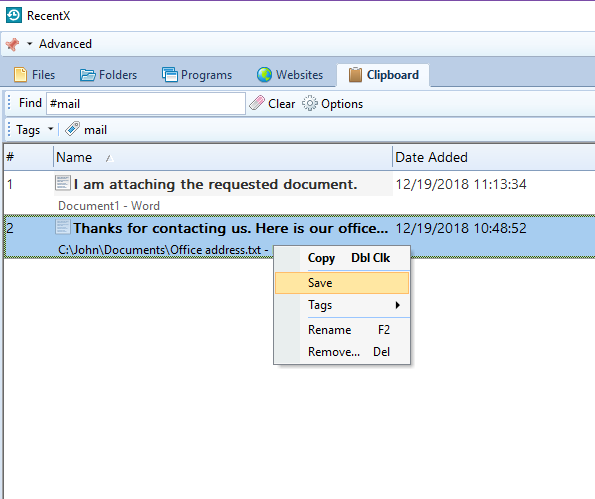Click inside the Find search field
This screenshot has height=499, width=595.
(146, 104)
